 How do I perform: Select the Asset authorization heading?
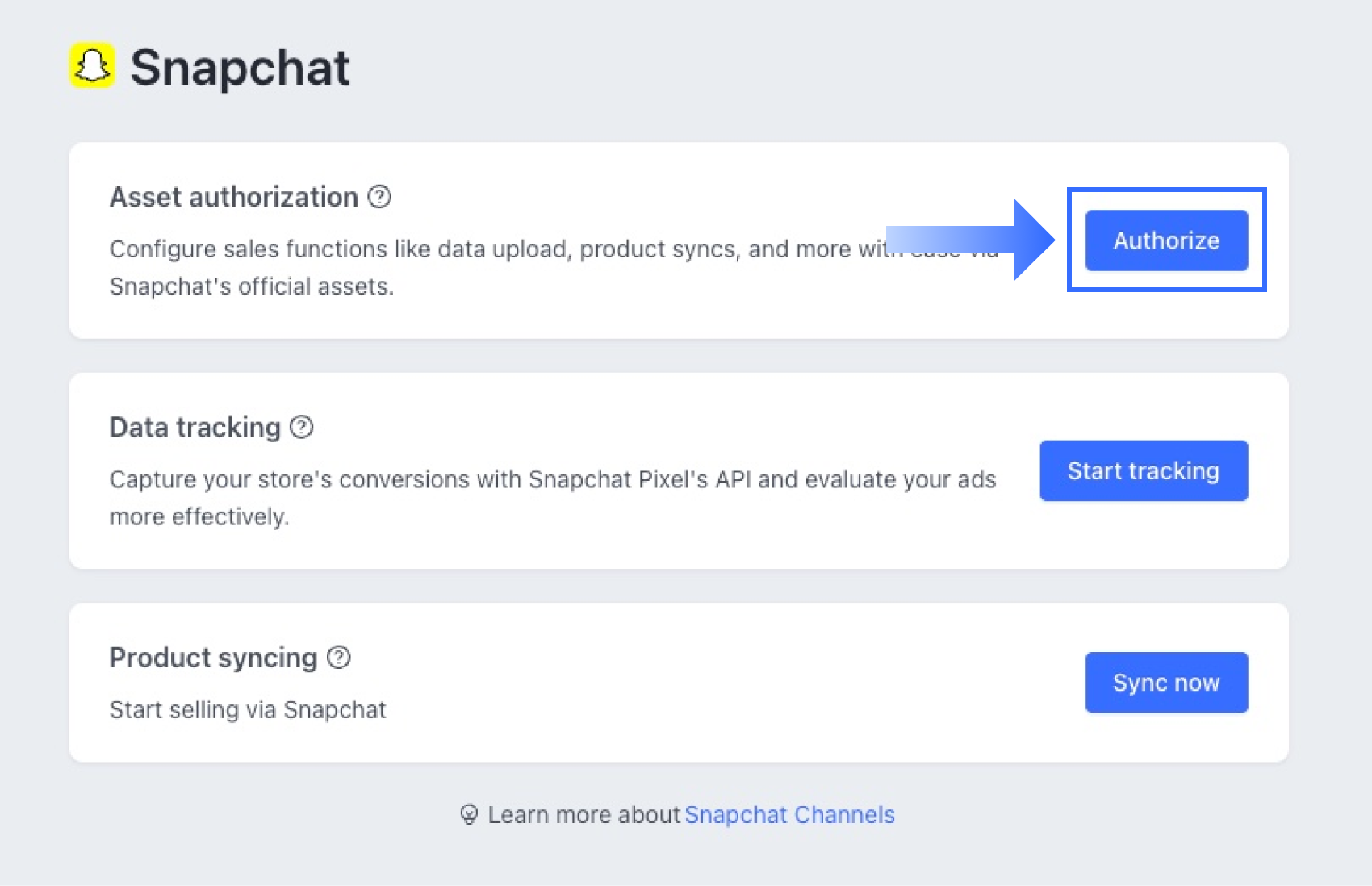tap(234, 197)
